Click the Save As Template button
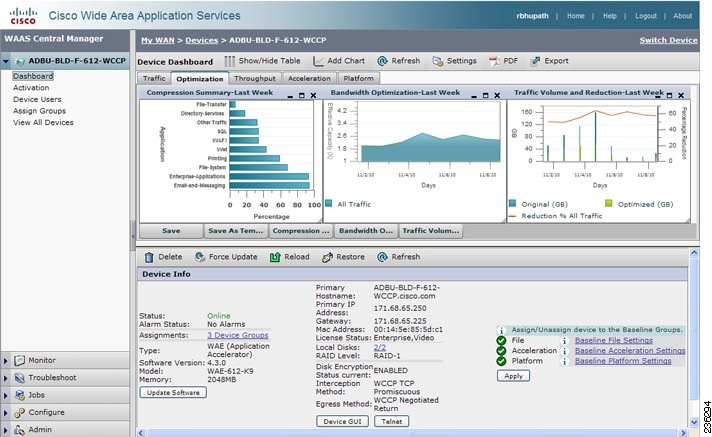The height and width of the screenshot is (437, 712). pos(236,231)
